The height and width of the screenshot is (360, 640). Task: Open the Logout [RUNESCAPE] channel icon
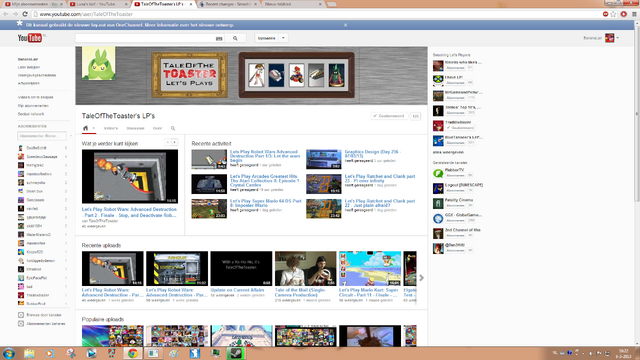438,188
